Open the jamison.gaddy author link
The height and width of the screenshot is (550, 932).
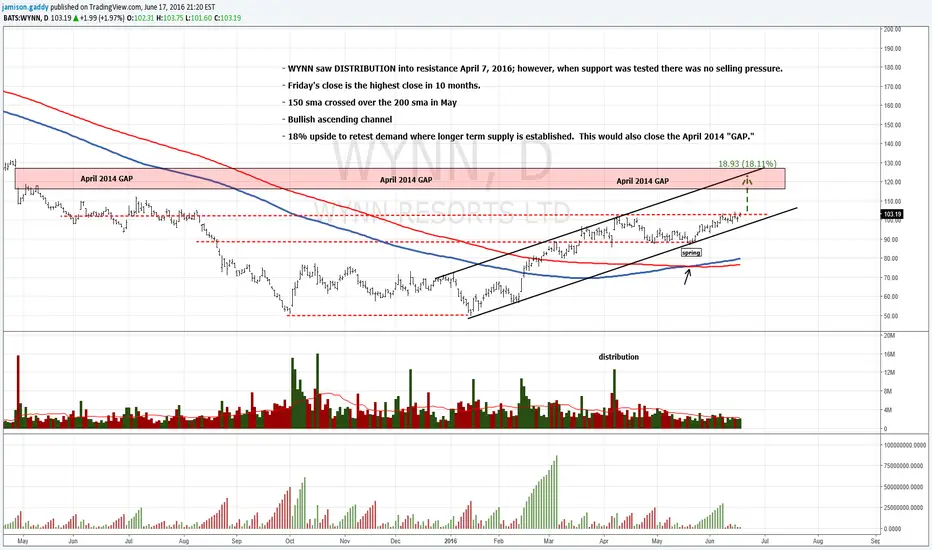tap(26, 7)
